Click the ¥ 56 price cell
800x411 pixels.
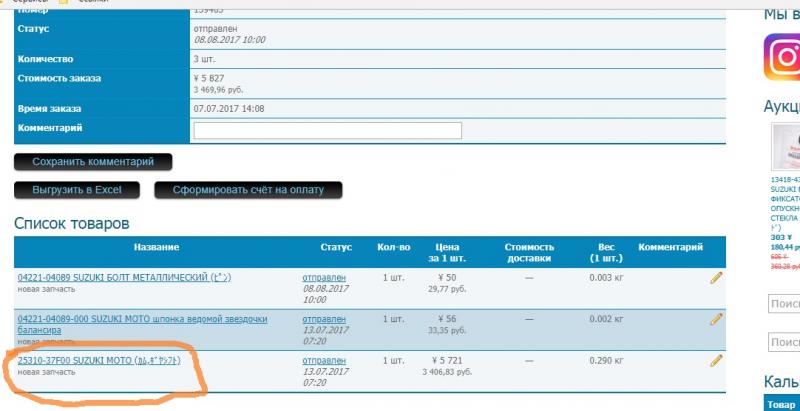pos(447,319)
